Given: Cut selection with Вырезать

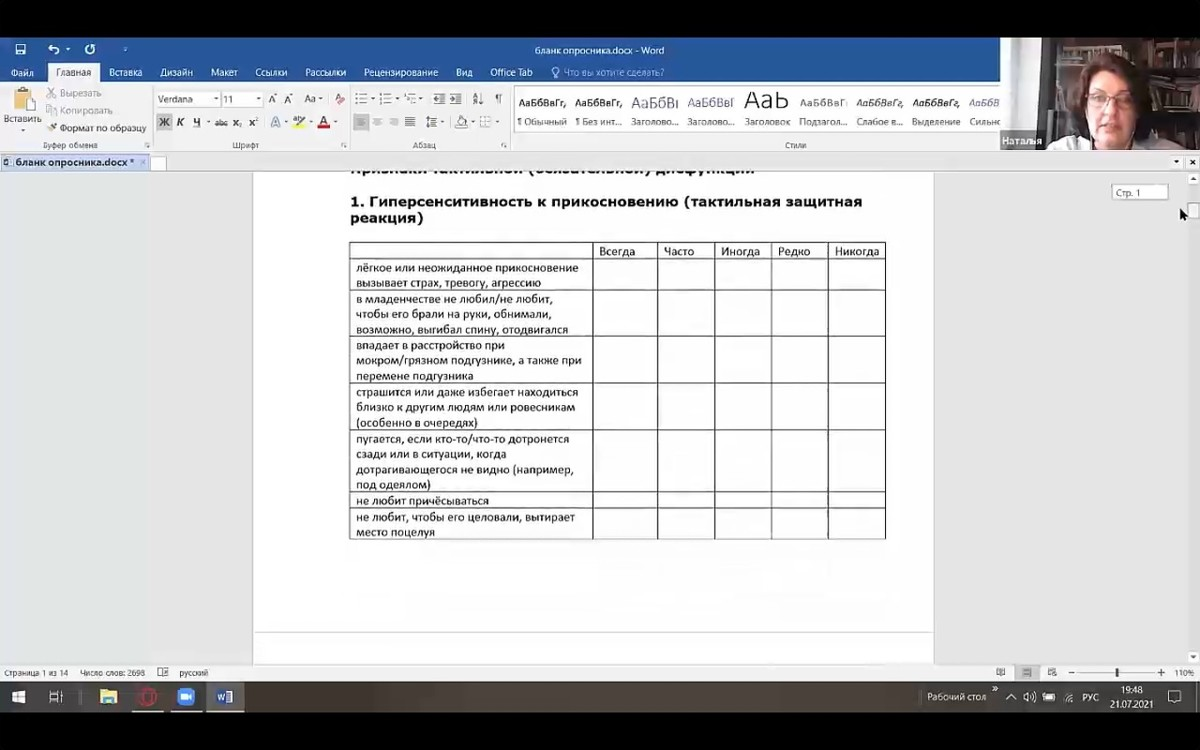Looking at the screenshot, I should pos(74,93).
